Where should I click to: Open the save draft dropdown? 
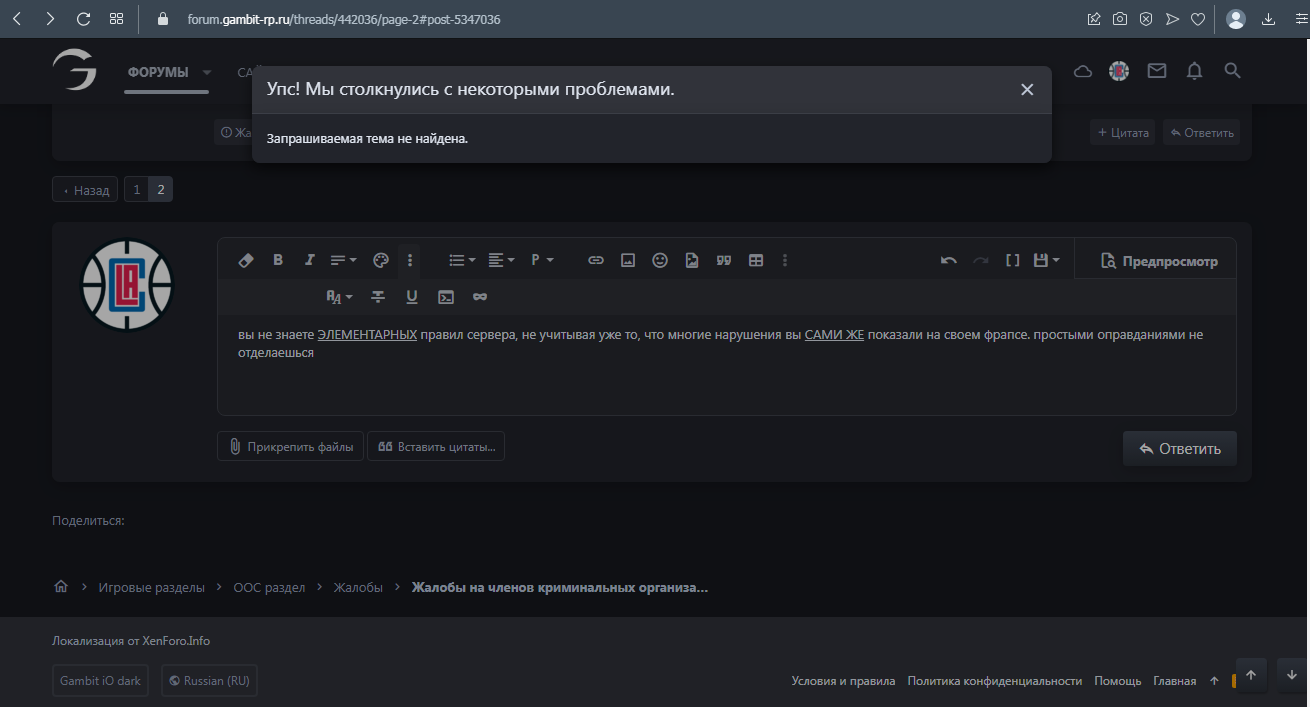pyautogui.click(x=1046, y=260)
